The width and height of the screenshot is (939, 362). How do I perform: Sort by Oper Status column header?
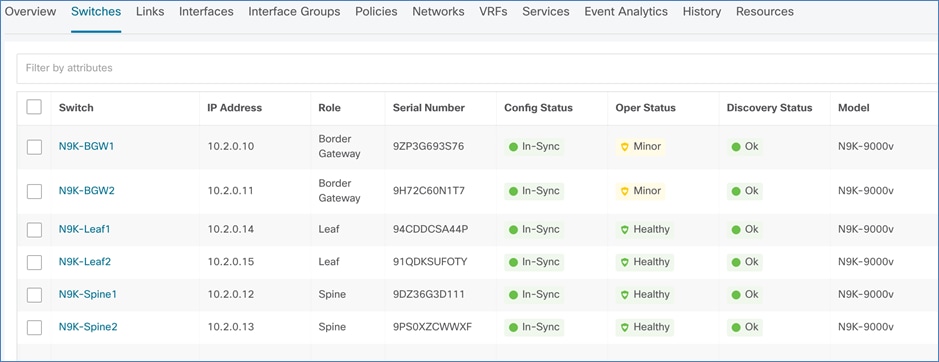tap(646, 108)
